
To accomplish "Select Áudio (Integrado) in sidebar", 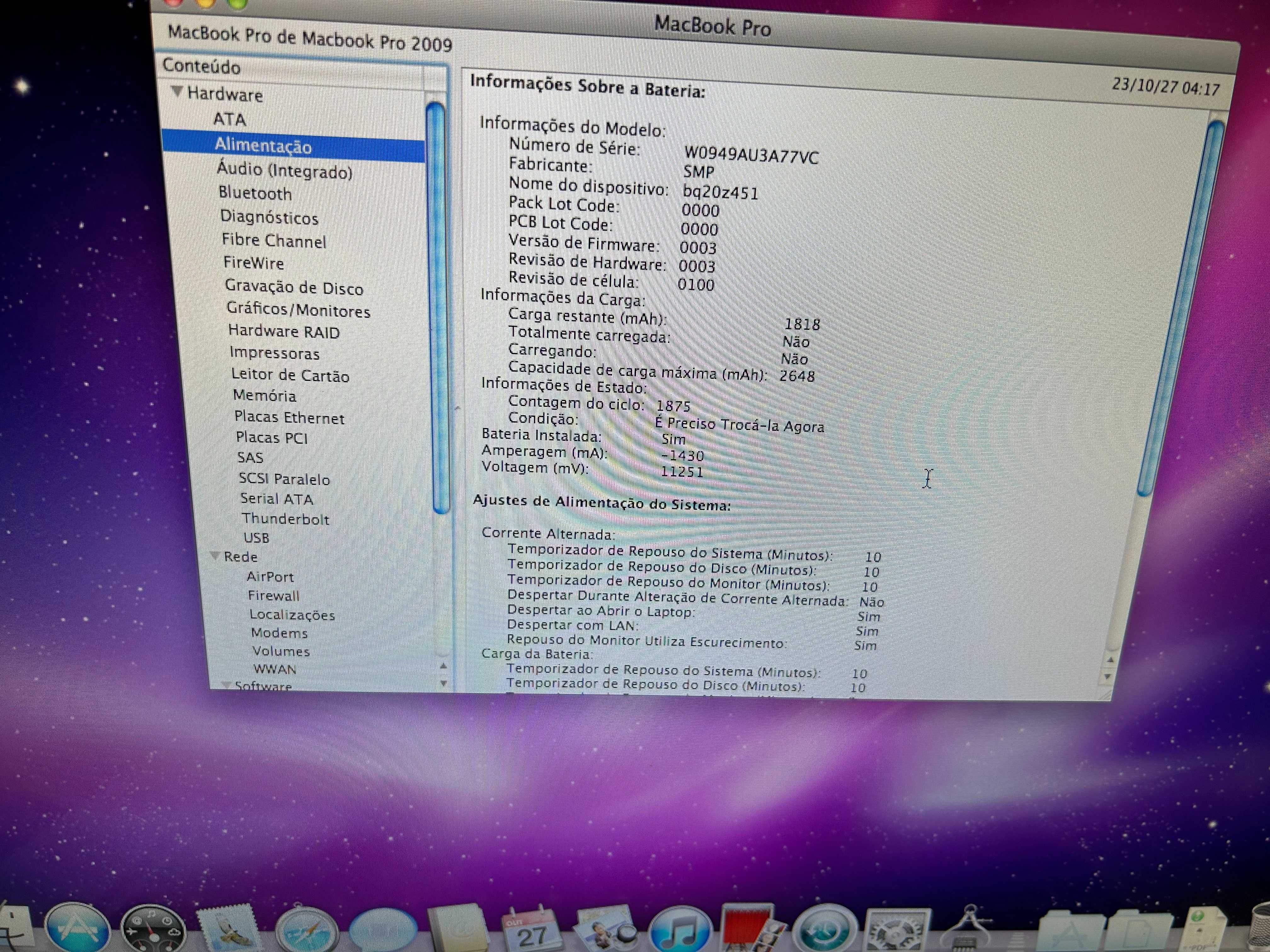I will (285, 170).
